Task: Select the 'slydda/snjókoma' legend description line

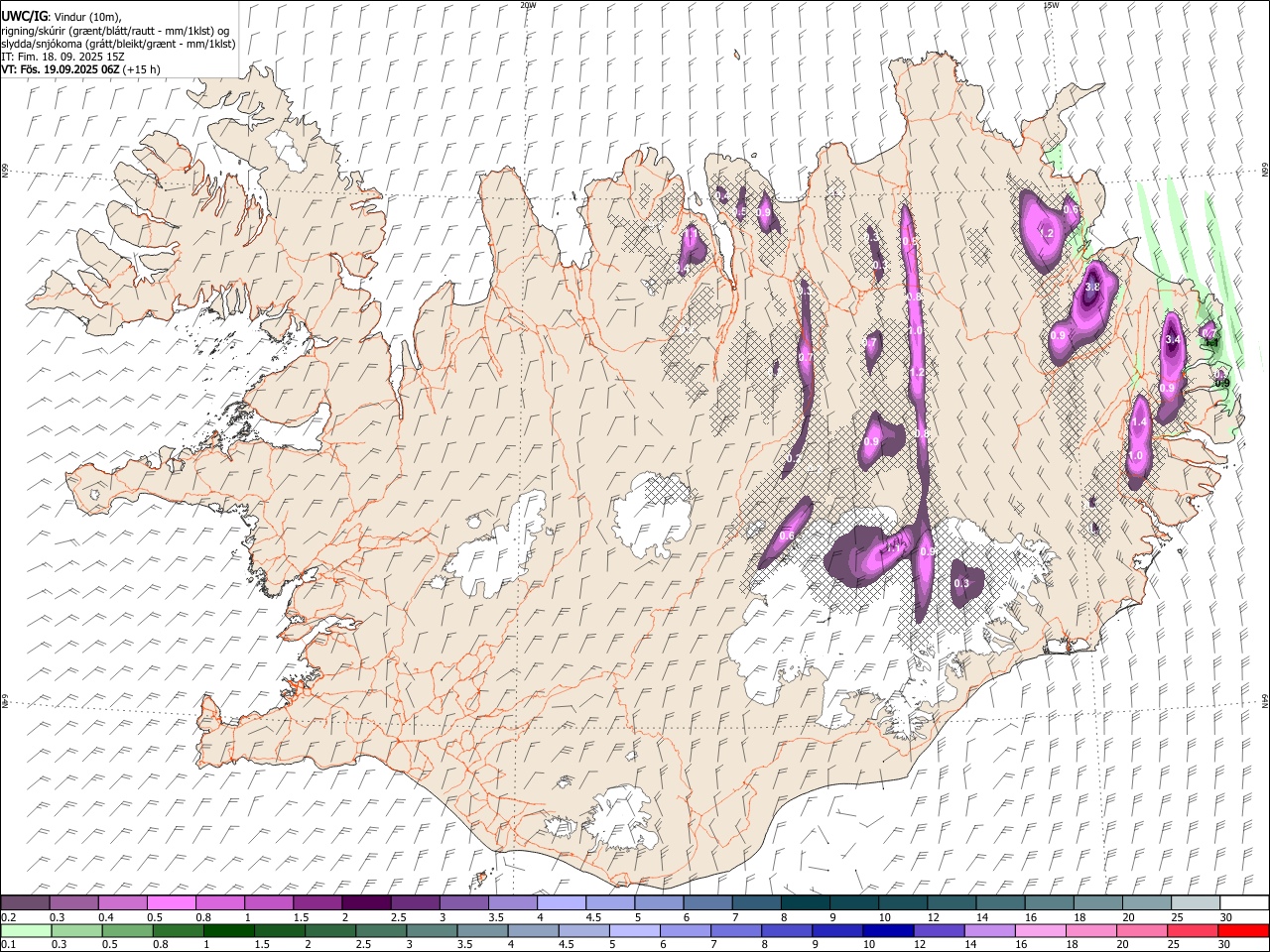Action: (118, 44)
